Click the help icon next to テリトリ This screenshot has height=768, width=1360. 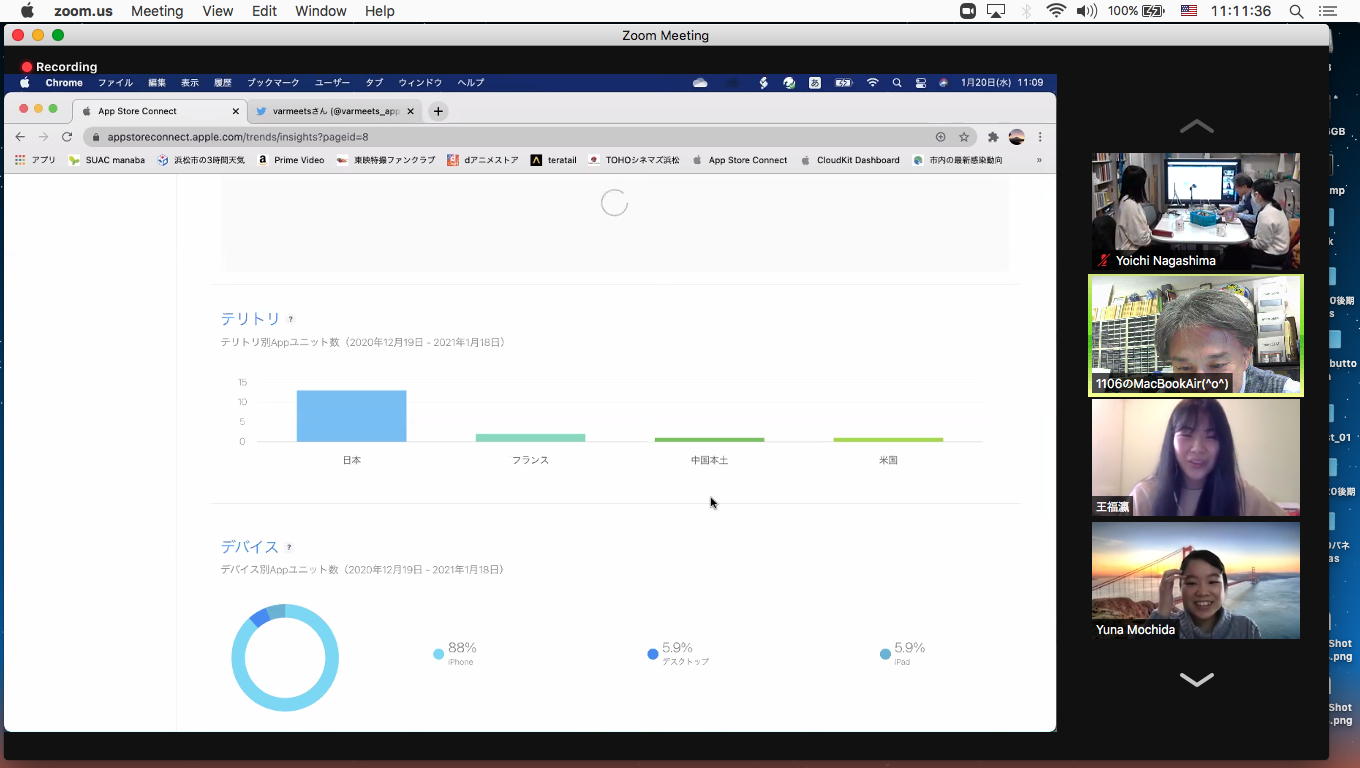[291, 319]
